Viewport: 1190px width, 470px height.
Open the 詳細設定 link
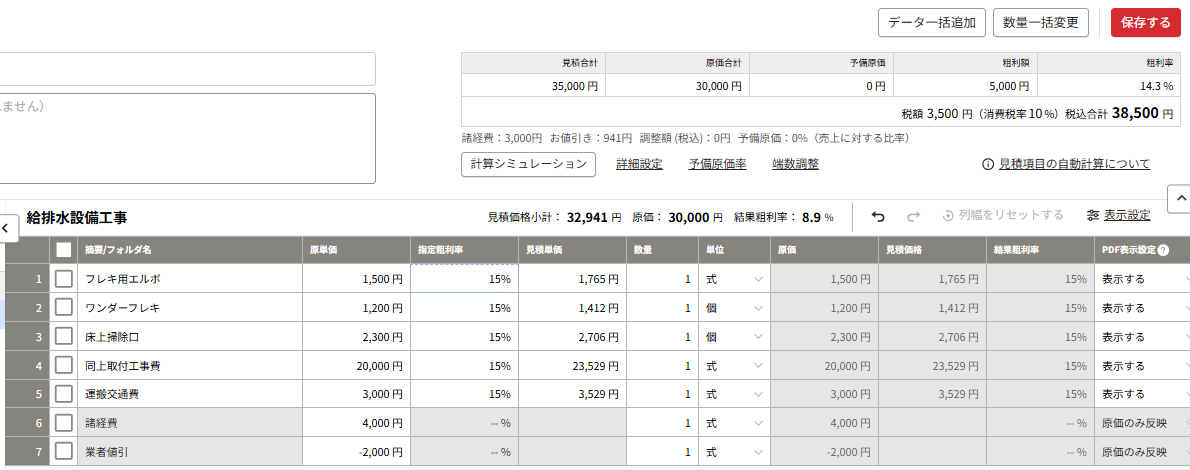pos(639,164)
